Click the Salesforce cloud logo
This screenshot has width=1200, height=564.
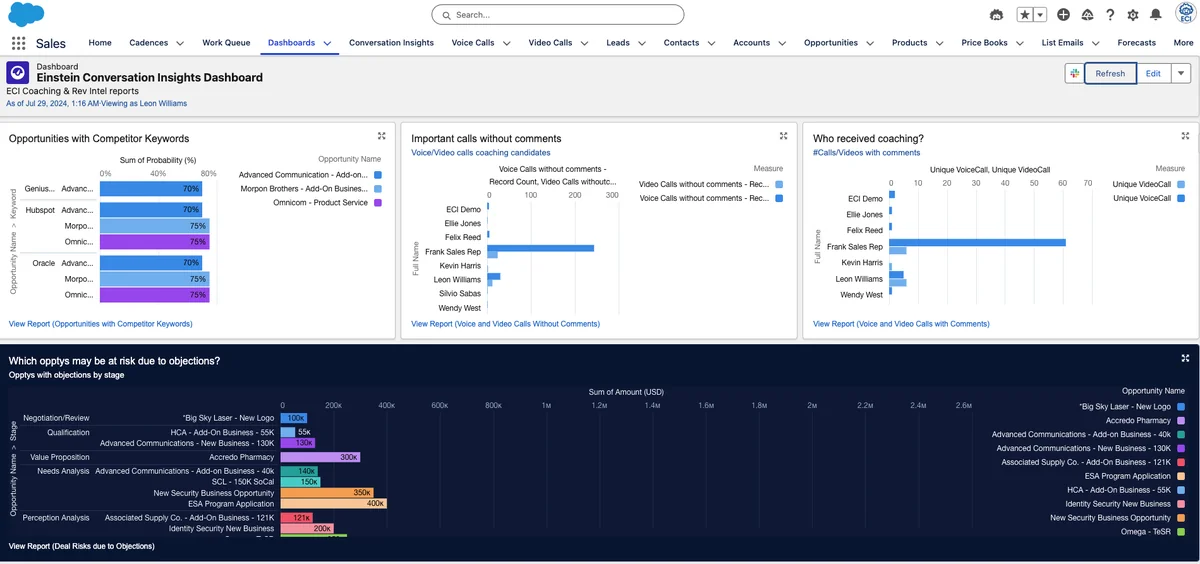tap(26, 14)
